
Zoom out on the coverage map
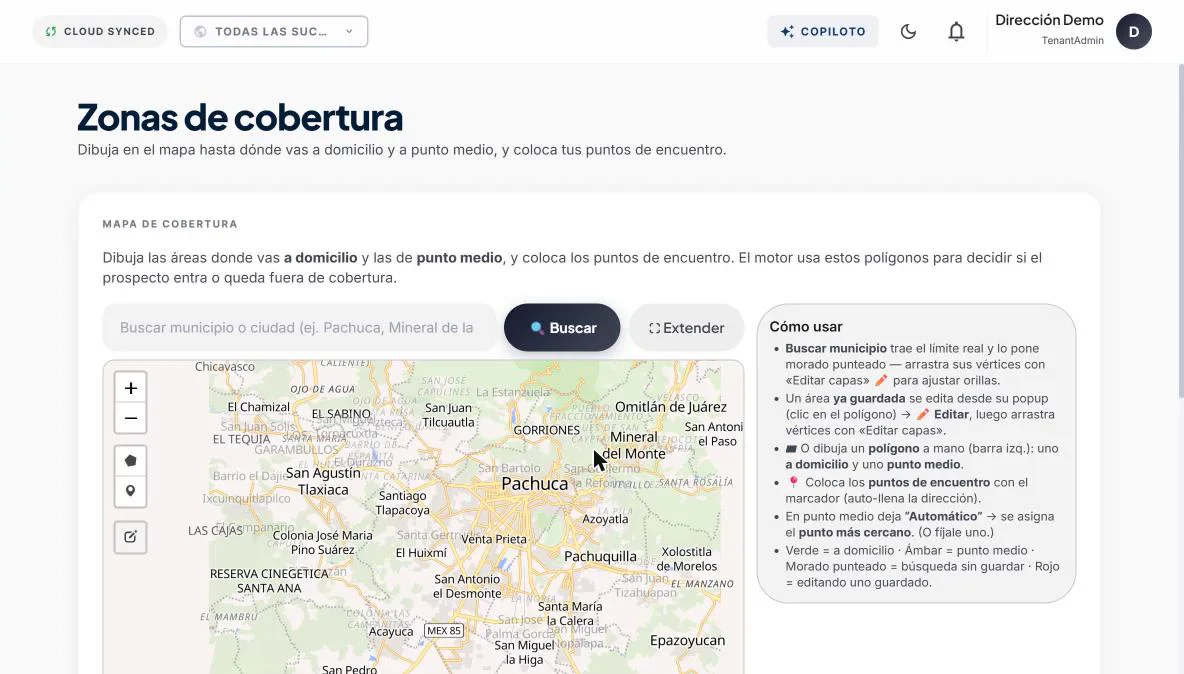click(131, 418)
